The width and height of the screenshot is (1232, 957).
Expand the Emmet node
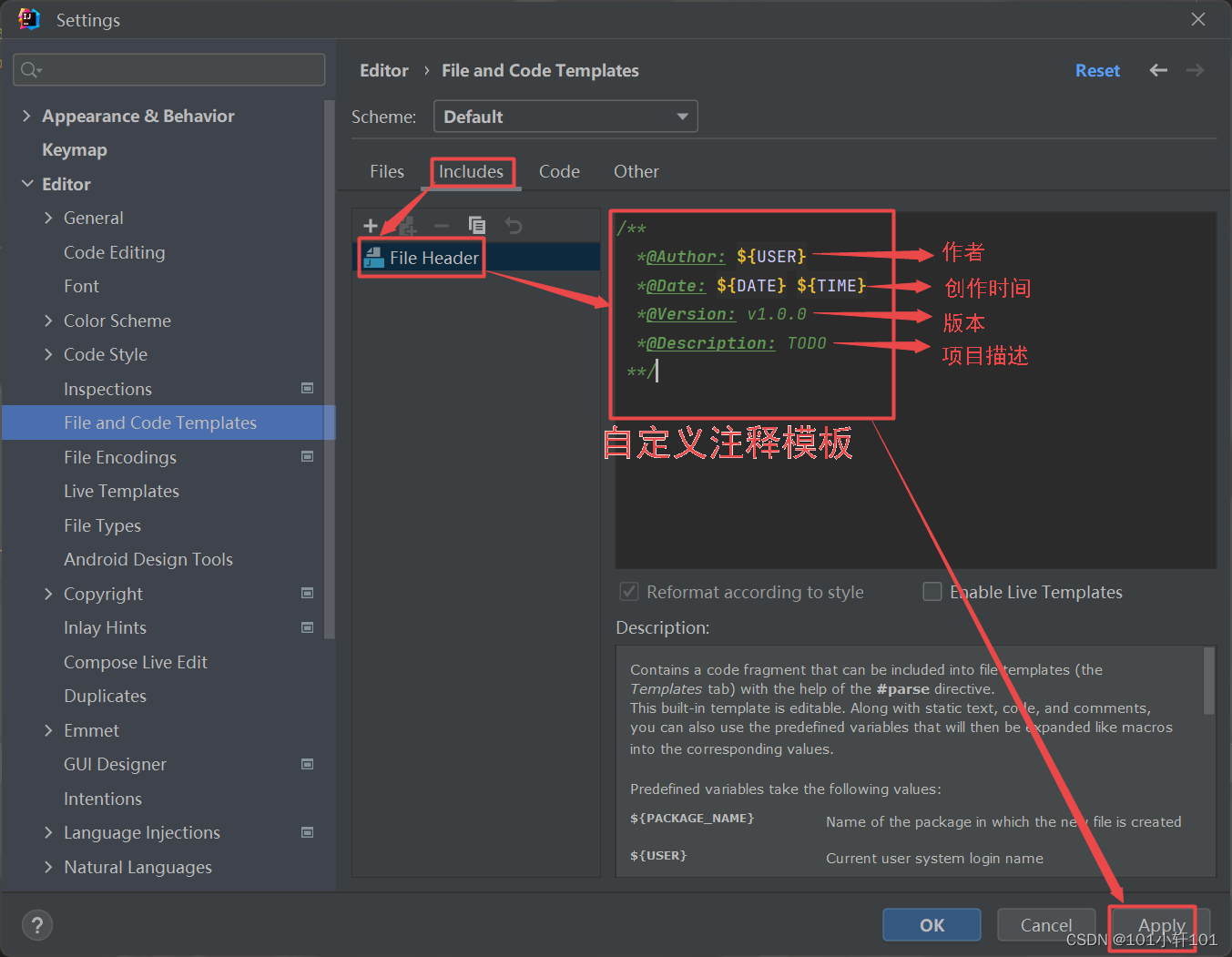(48, 730)
